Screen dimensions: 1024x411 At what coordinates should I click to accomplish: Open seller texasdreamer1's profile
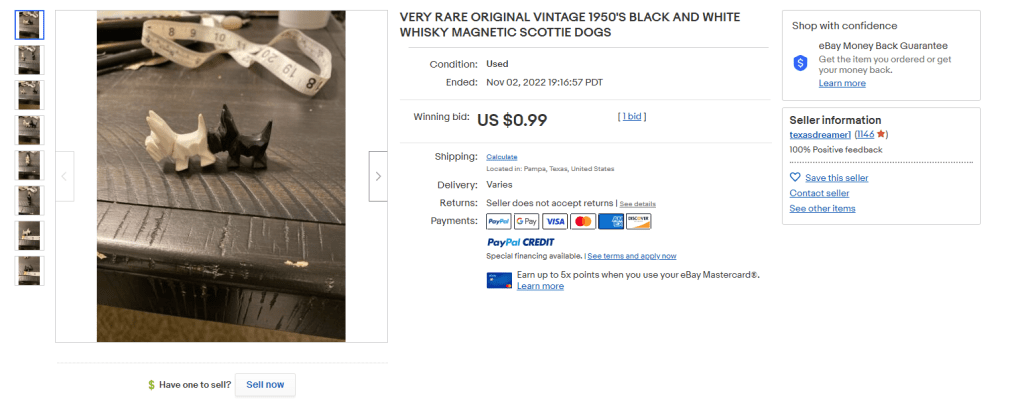click(820, 134)
